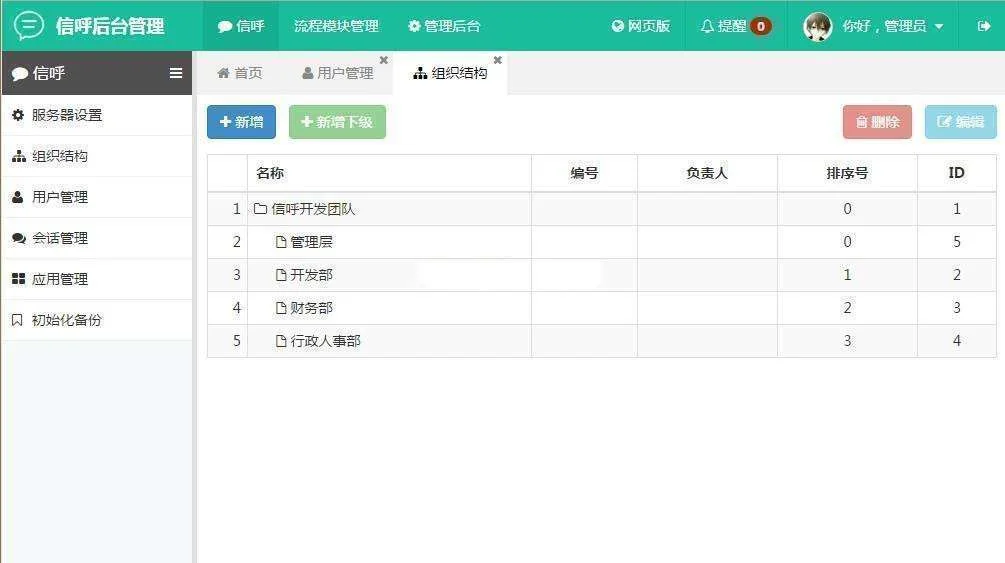This screenshot has width=1005, height=563.
Task: Open the 你好，管理员 dropdown menu
Action: pos(892,26)
